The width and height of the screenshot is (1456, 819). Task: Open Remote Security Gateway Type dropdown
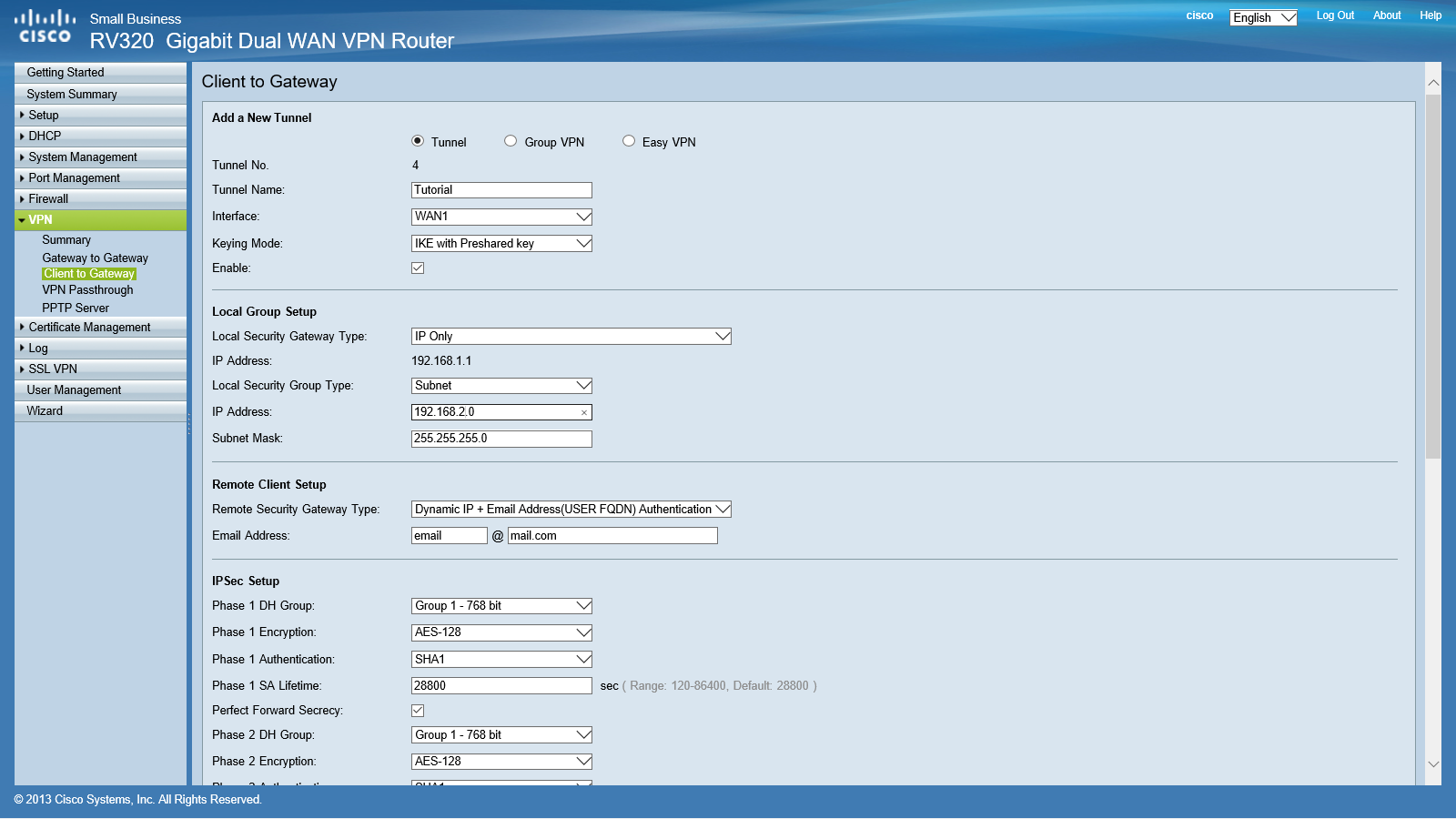tap(571, 510)
